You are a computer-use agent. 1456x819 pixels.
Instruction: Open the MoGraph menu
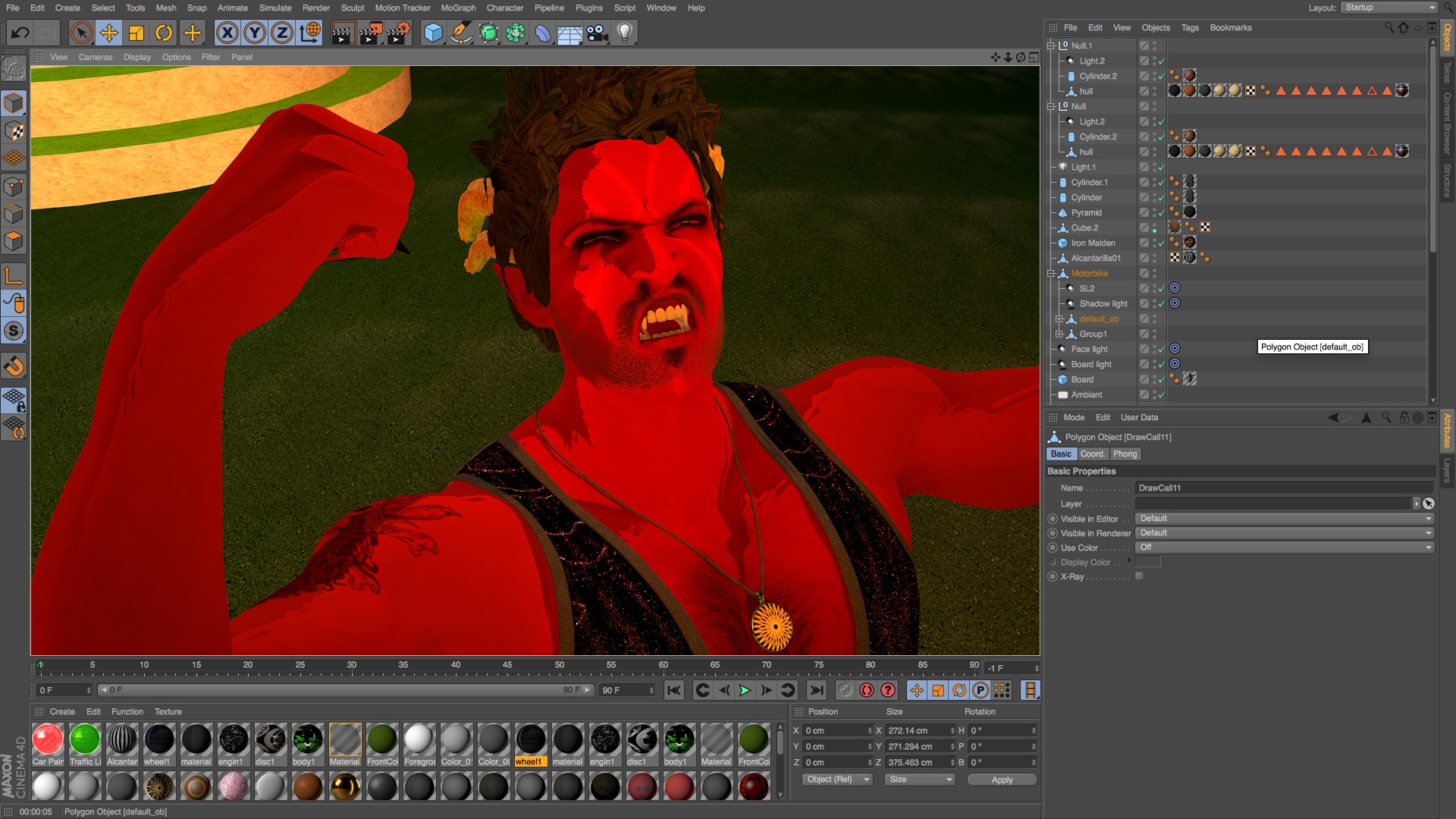coord(458,8)
